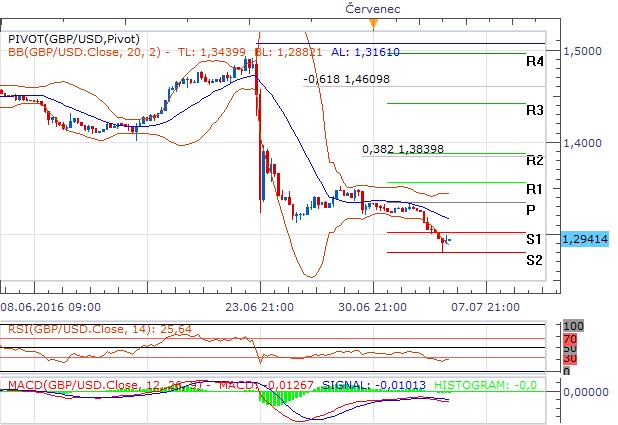
Task: Select the MACD(GBP/USD.Close, 12, 26, 9) label
Action: point(107,385)
